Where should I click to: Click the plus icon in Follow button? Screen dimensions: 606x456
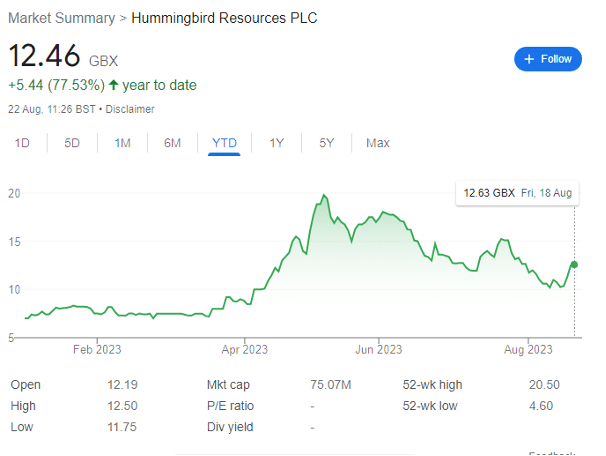529,59
